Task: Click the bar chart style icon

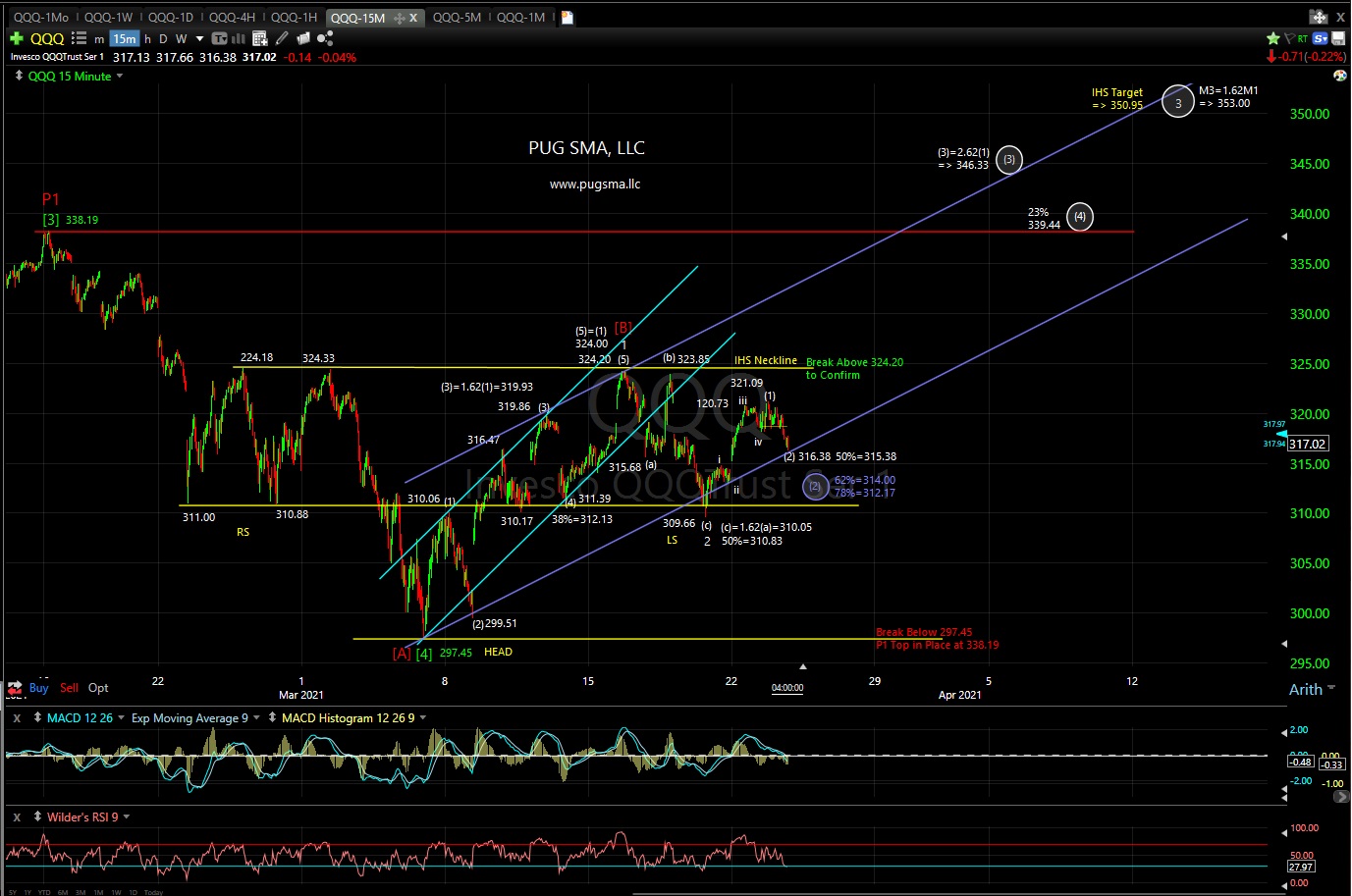Action: (x=239, y=38)
